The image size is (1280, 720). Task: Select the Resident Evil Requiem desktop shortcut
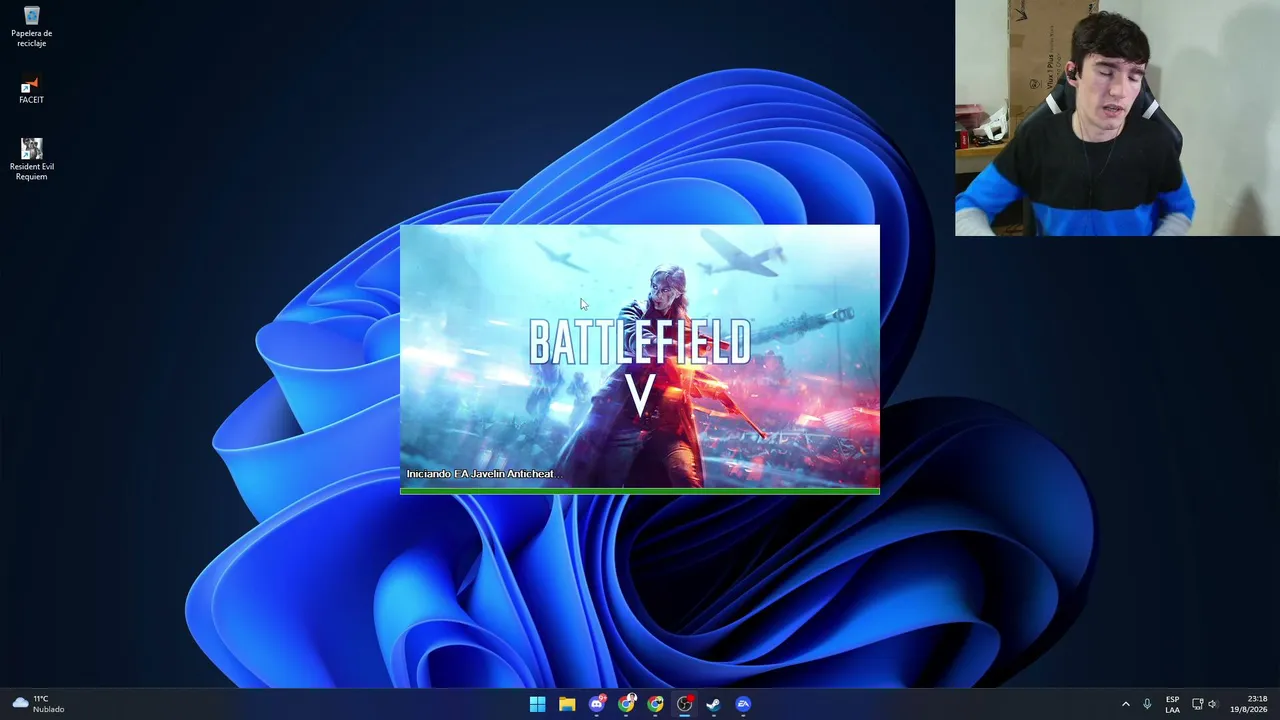click(x=32, y=160)
